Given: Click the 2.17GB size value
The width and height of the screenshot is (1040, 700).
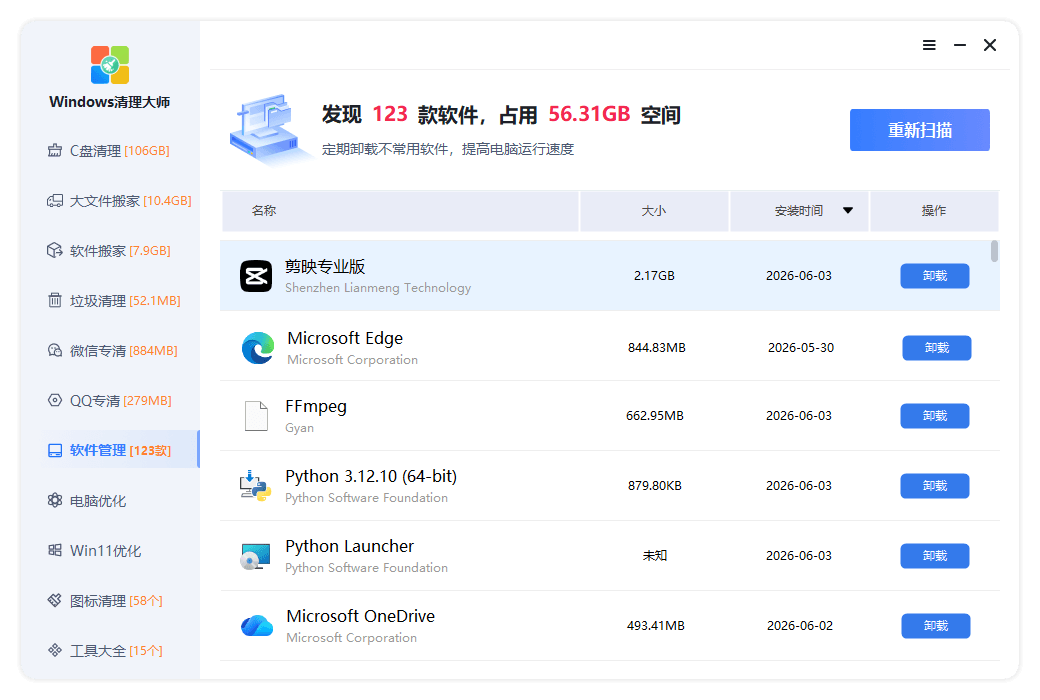Looking at the screenshot, I should [654, 276].
